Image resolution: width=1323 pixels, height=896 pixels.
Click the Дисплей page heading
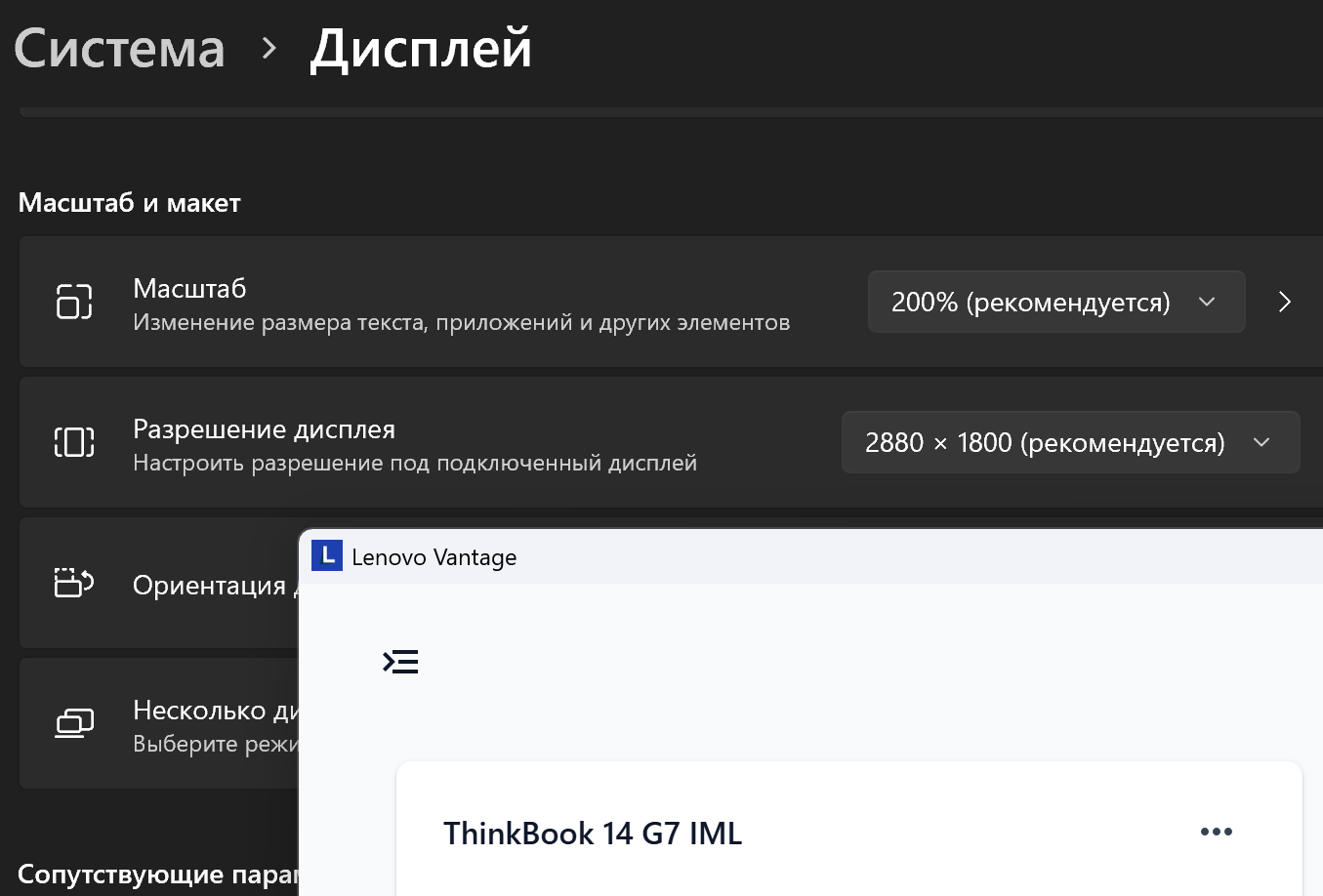point(421,49)
